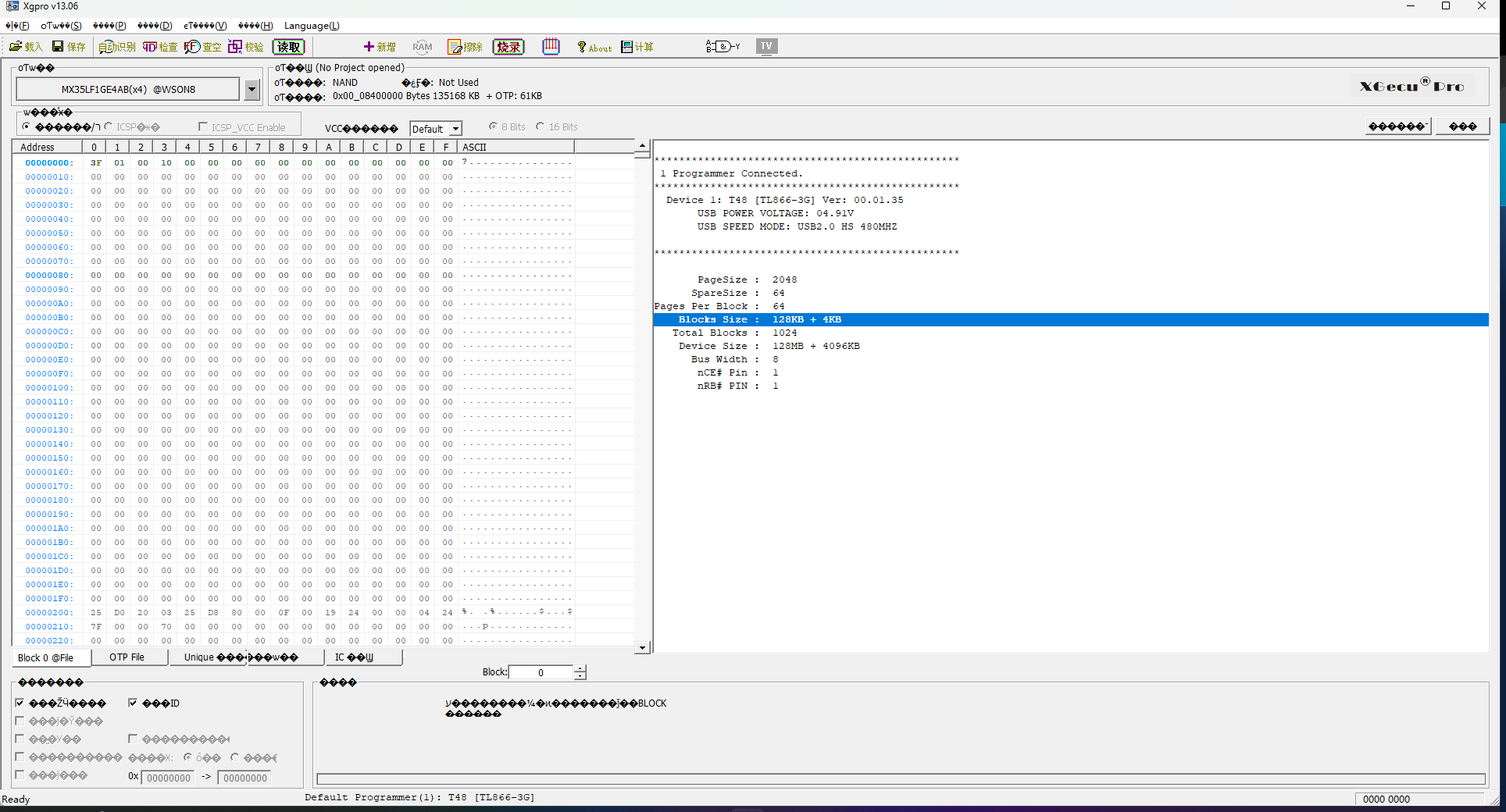This screenshot has height=812, width=1506.
Task: Click the 校验 (verify) toolbar icon
Action: pyautogui.click(x=245, y=47)
